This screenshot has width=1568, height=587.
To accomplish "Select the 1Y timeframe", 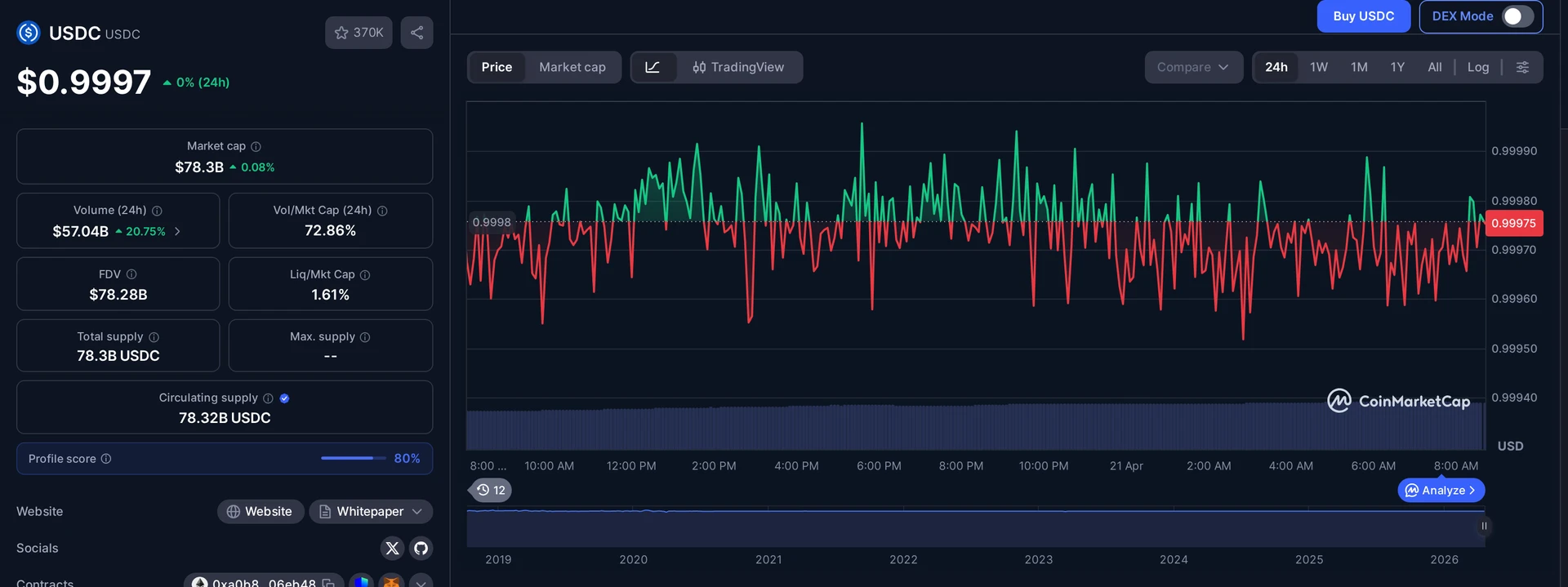I will pyautogui.click(x=1397, y=67).
